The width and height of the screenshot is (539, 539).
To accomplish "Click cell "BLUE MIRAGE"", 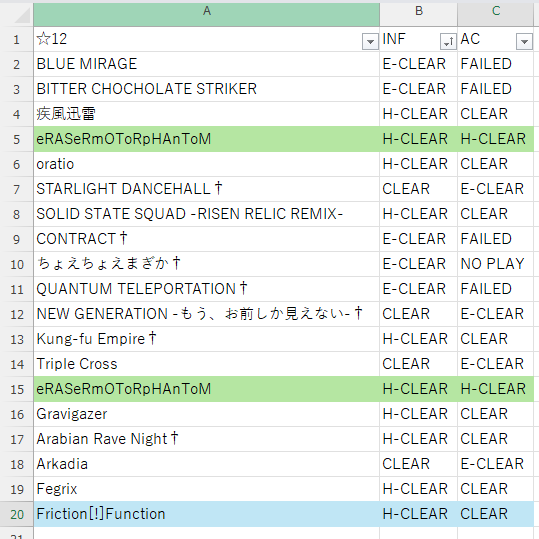I will (x=207, y=64).
